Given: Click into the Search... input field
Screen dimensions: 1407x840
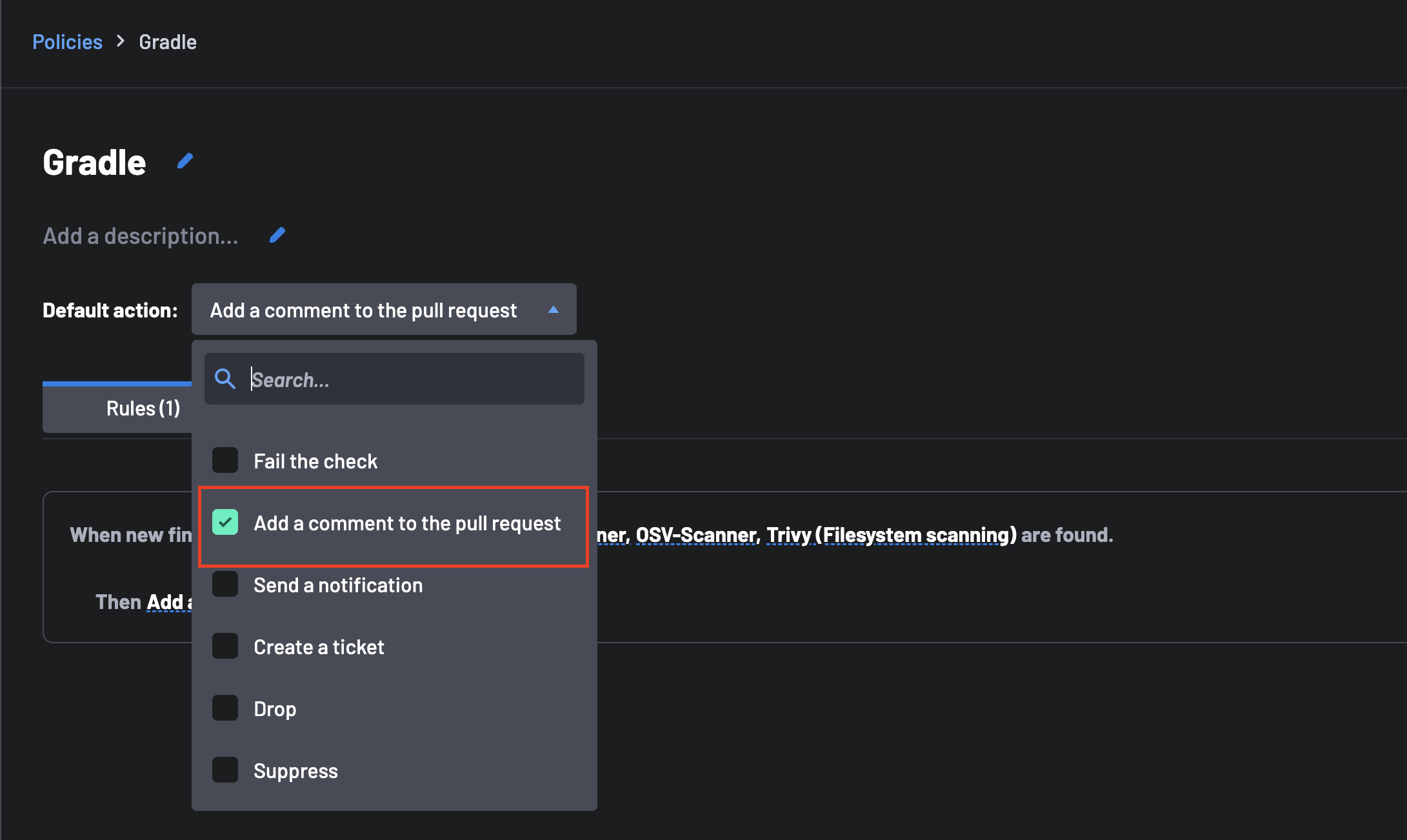Looking at the screenshot, I should (413, 380).
